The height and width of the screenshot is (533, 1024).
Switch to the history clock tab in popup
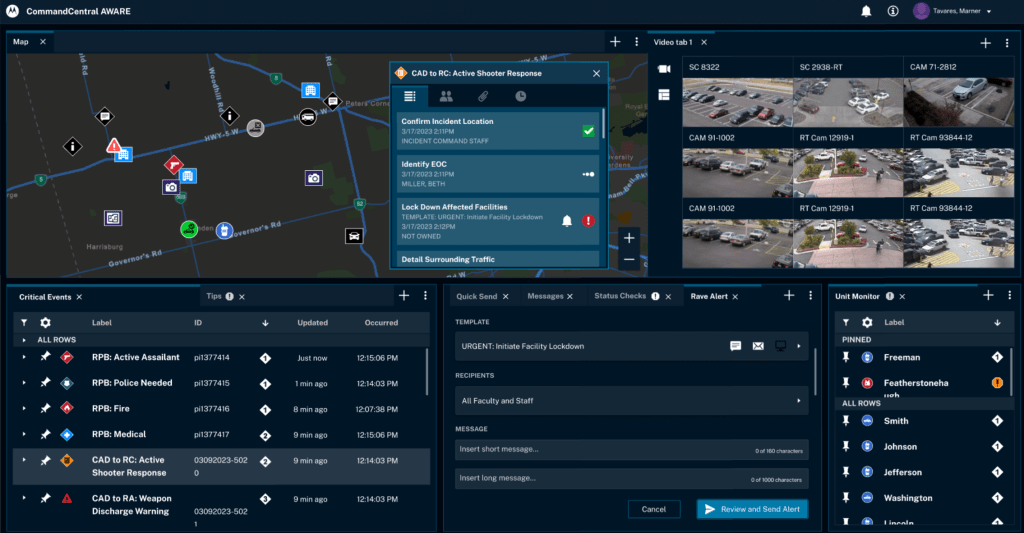520,96
